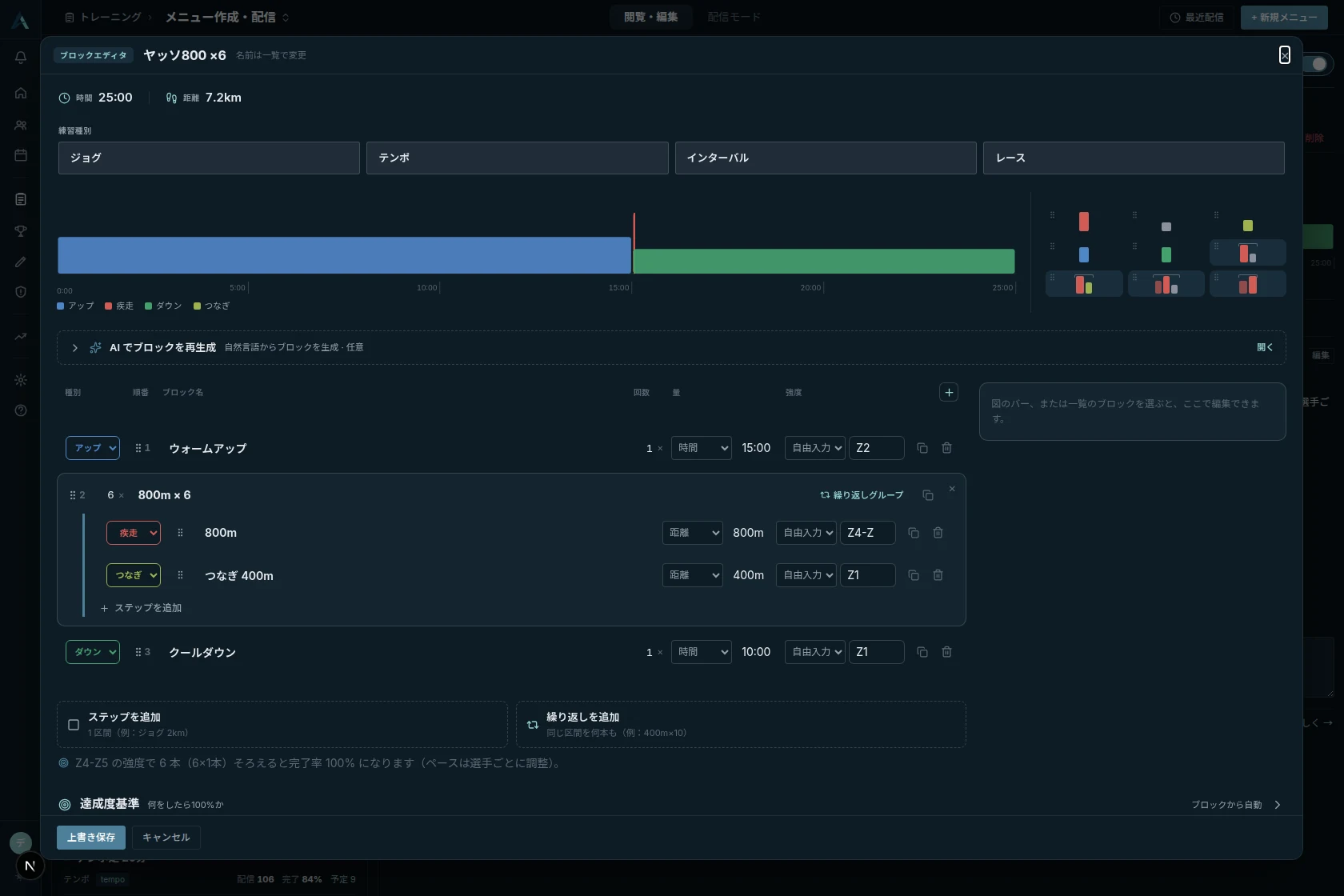The height and width of the screenshot is (896, 1344).
Task: Select the テンポ workout type
Action: click(518, 158)
